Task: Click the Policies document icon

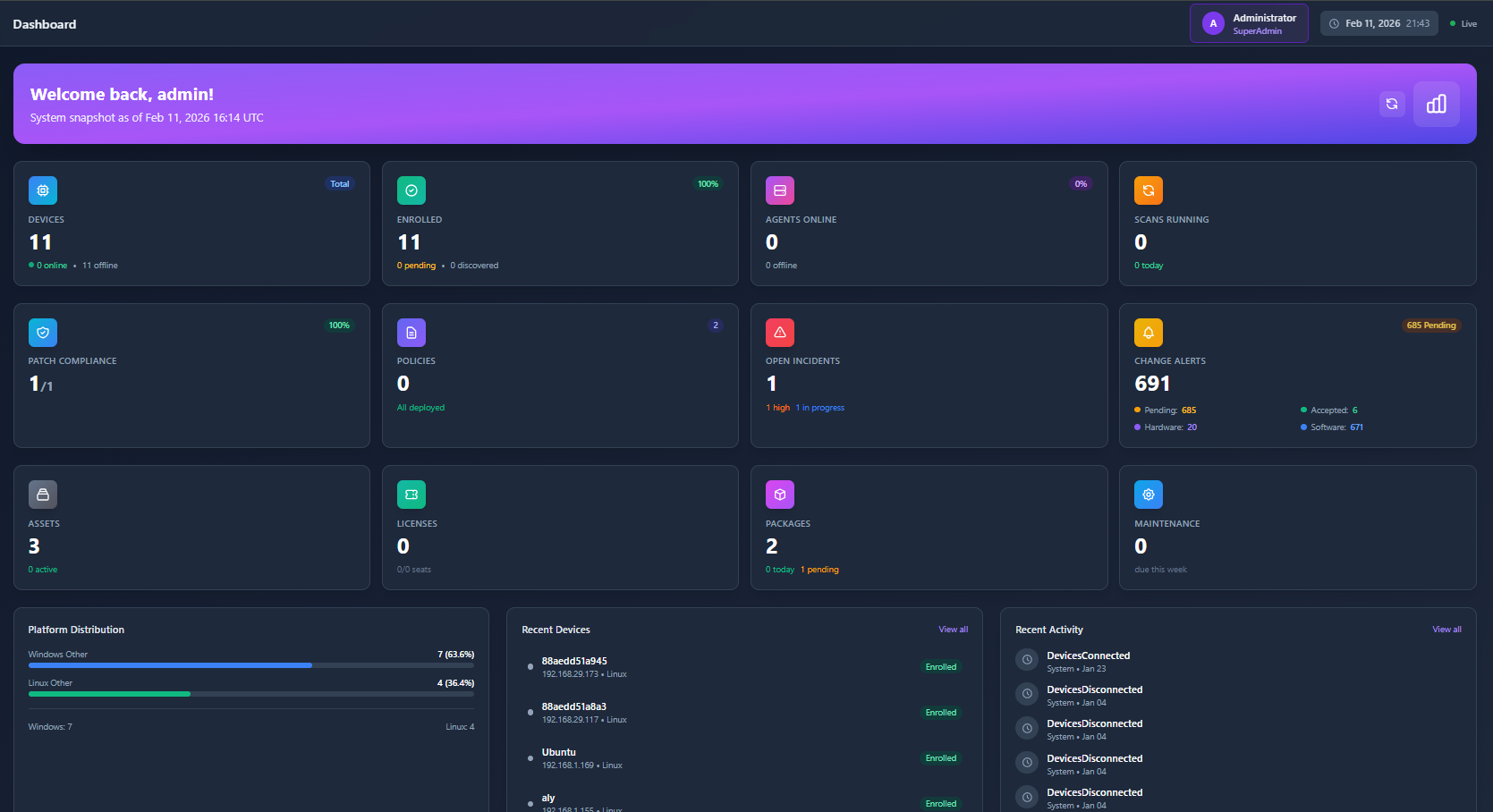Action: pos(411,332)
